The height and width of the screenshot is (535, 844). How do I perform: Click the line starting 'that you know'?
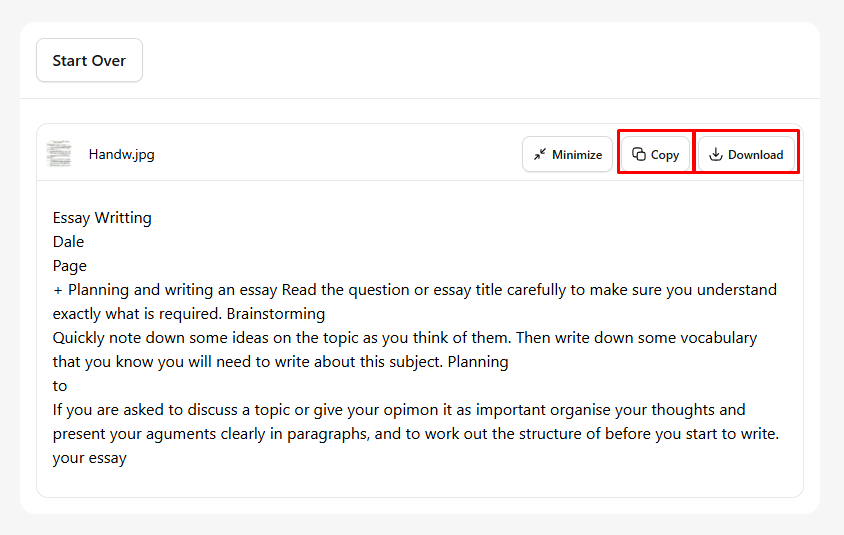(280, 362)
